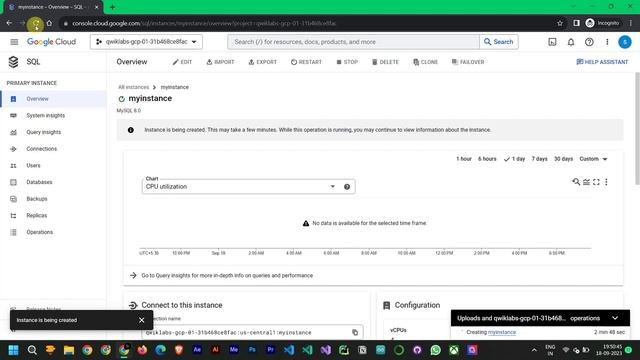Click the IMPORT button
The image size is (640, 360).
[x=220, y=62]
